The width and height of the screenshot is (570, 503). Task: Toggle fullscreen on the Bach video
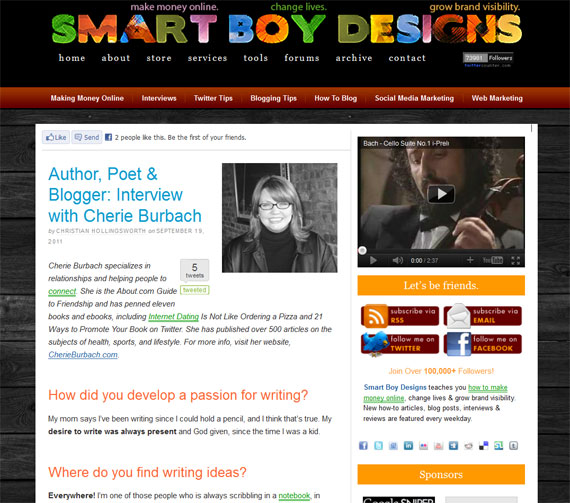(515, 260)
